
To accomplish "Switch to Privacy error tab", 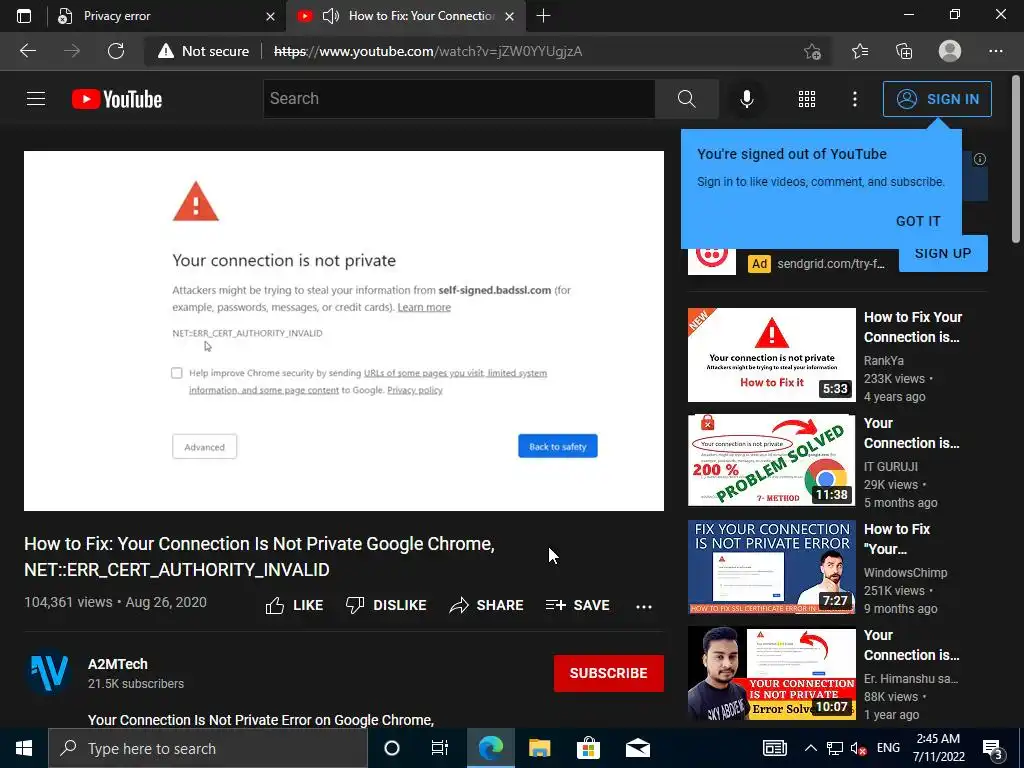I will tap(167, 16).
